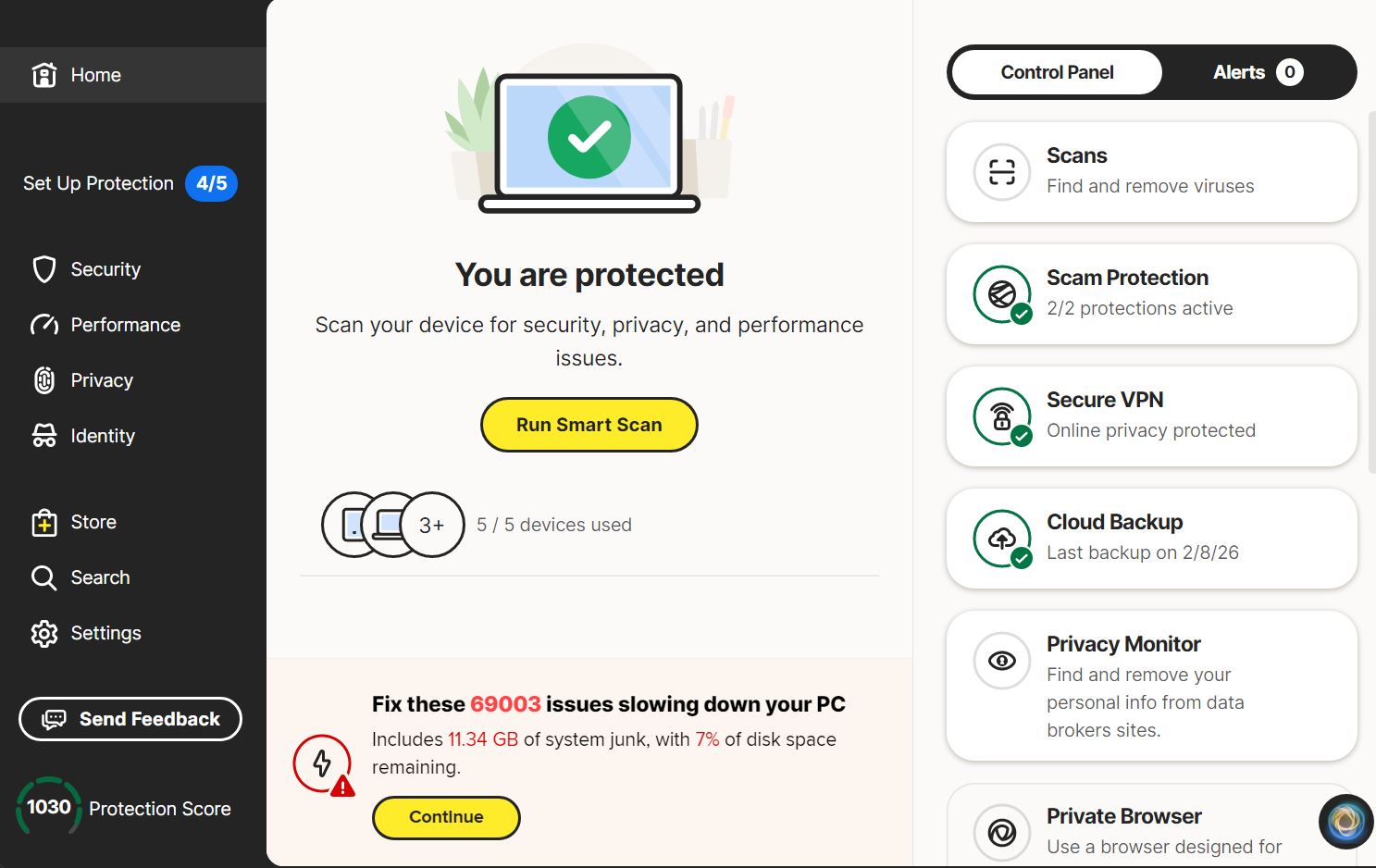1376x868 pixels.
Task: Open the Secure VPN icon
Action: pos(1001,416)
